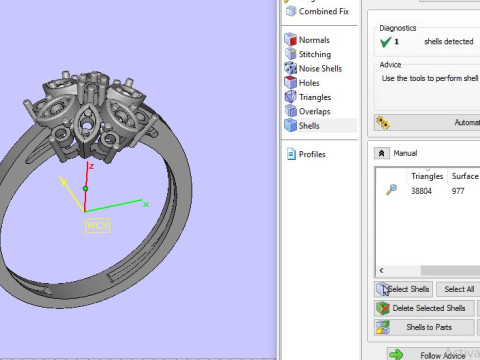The height and width of the screenshot is (360, 480).
Task: Open the Profiles page
Action: [x=306, y=154]
